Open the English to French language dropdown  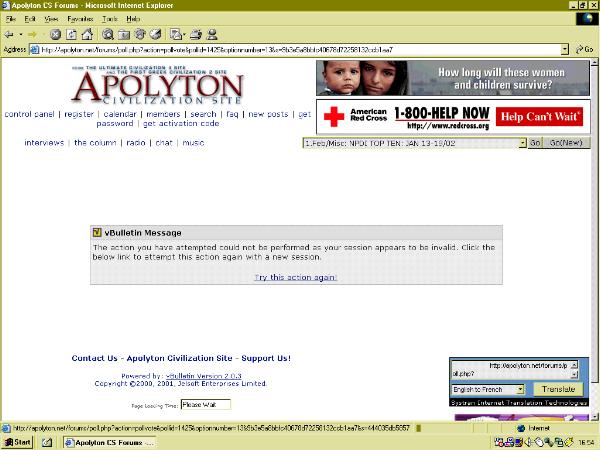520,390
